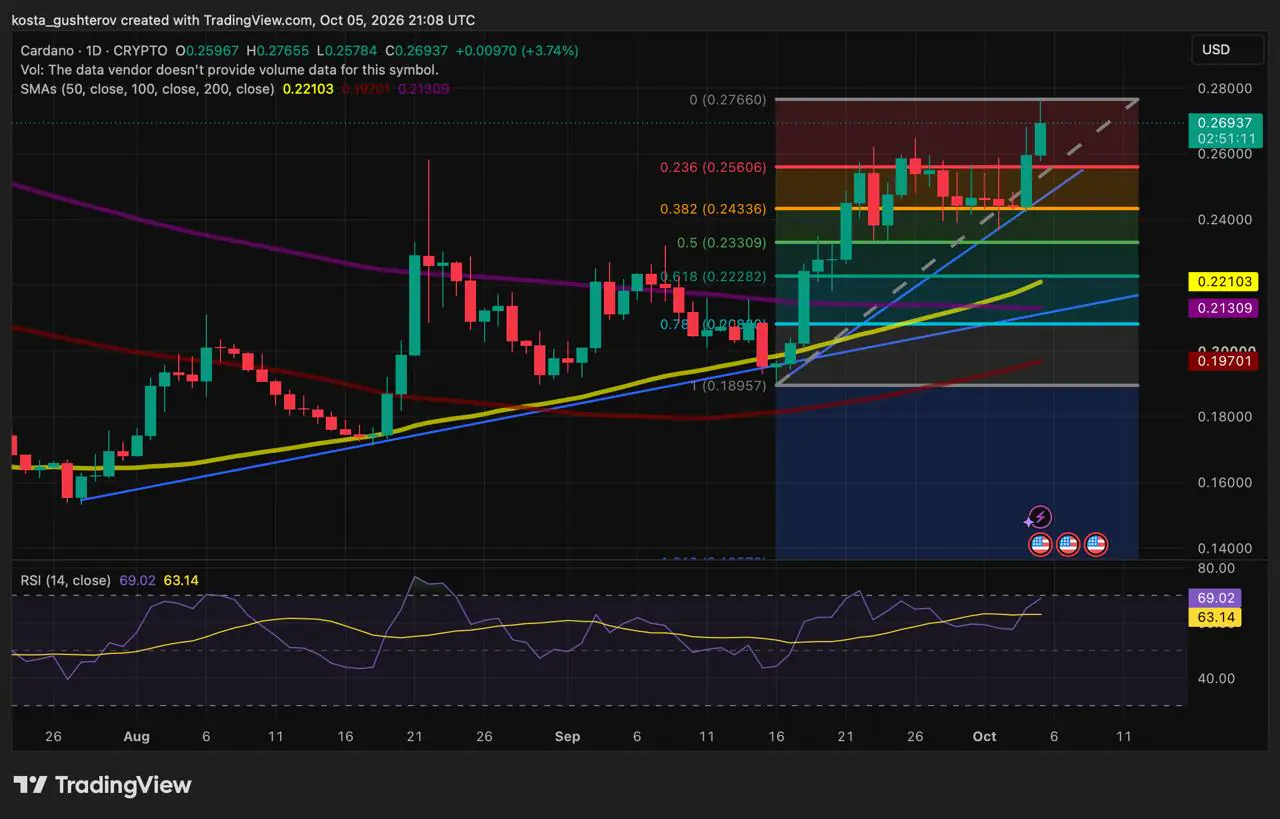Click the Aug label on the date axis

pyautogui.click(x=137, y=737)
